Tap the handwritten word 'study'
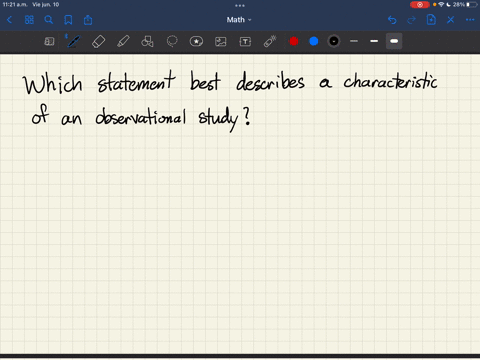Image resolution: width=480 pixels, height=360 pixels. [x=218, y=119]
